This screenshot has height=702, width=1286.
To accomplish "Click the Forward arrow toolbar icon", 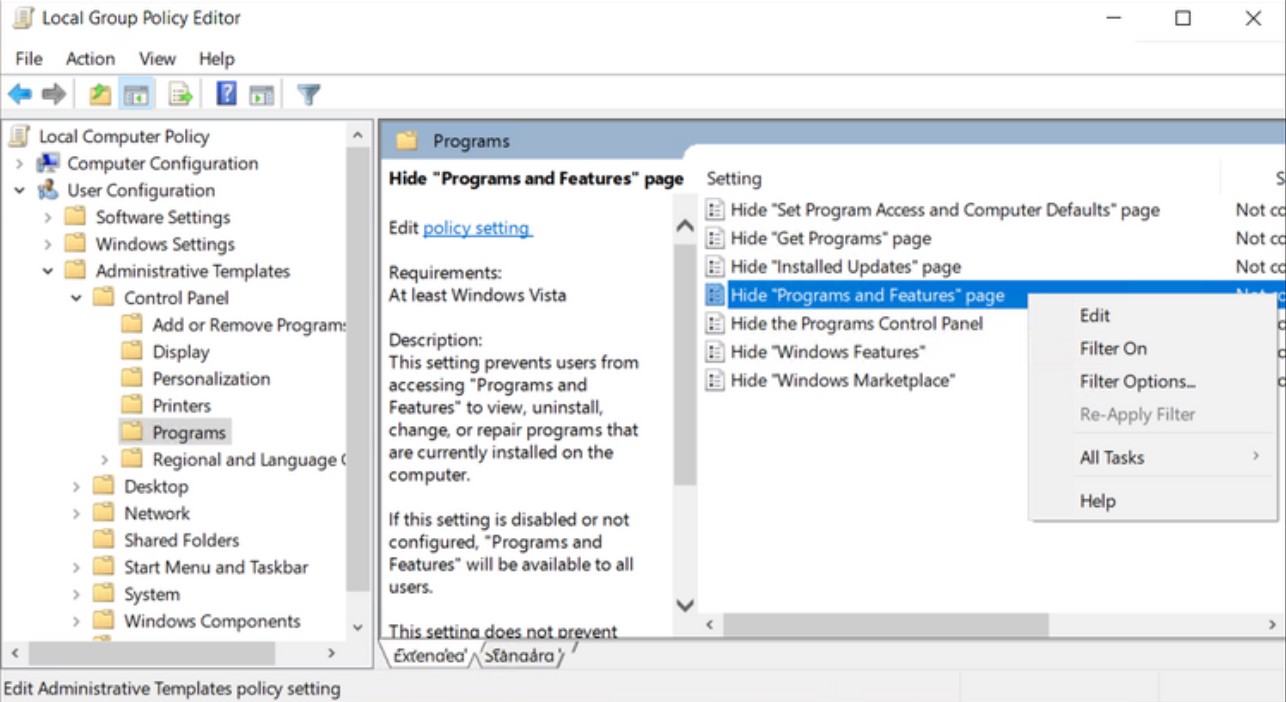I will point(54,94).
